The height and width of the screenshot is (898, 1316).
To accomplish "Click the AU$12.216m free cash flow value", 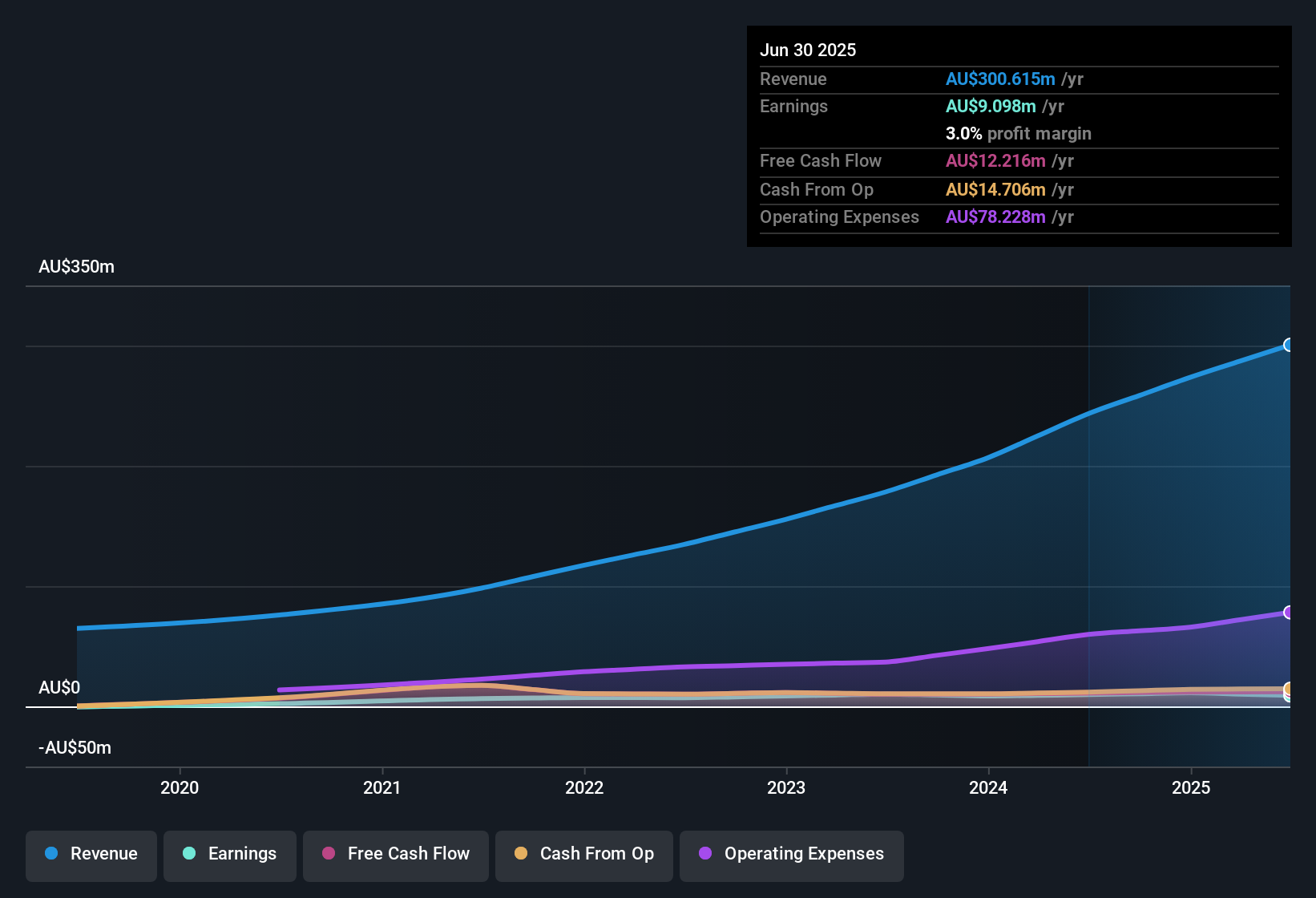I will coord(995,160).
